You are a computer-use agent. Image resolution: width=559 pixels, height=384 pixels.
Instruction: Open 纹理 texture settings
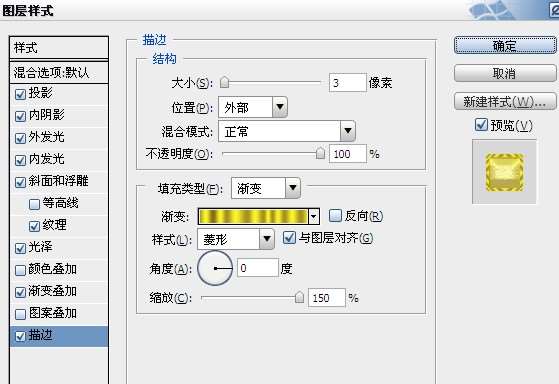(55, 225)
